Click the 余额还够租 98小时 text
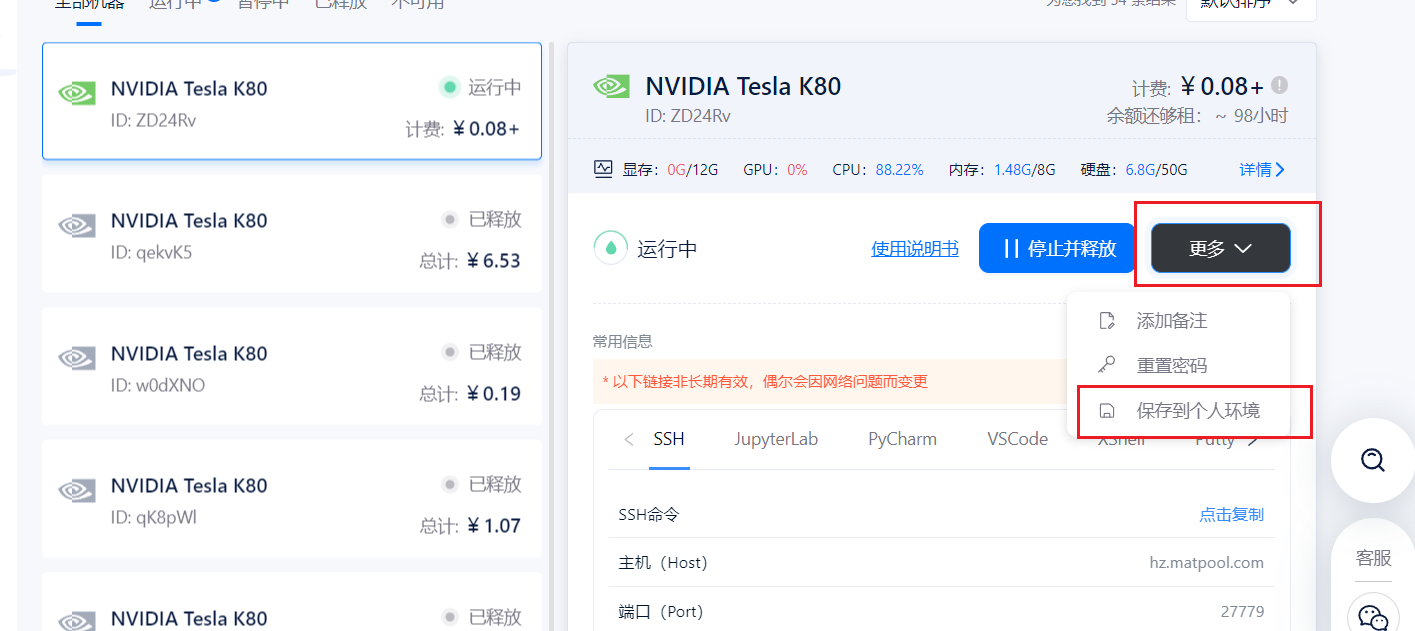The image size is (1415, 631). (x=1197, y=115)
